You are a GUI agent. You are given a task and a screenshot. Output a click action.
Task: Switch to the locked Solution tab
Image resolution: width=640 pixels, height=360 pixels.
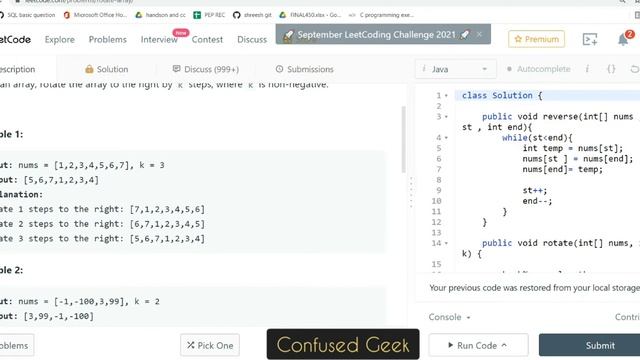tap(107, 69)
